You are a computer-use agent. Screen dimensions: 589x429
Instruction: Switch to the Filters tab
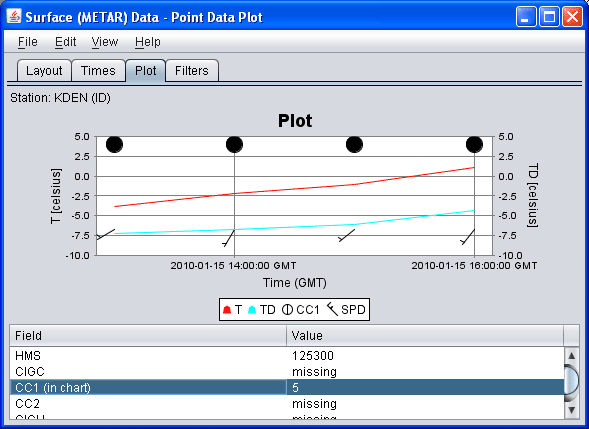coord(192,71)
